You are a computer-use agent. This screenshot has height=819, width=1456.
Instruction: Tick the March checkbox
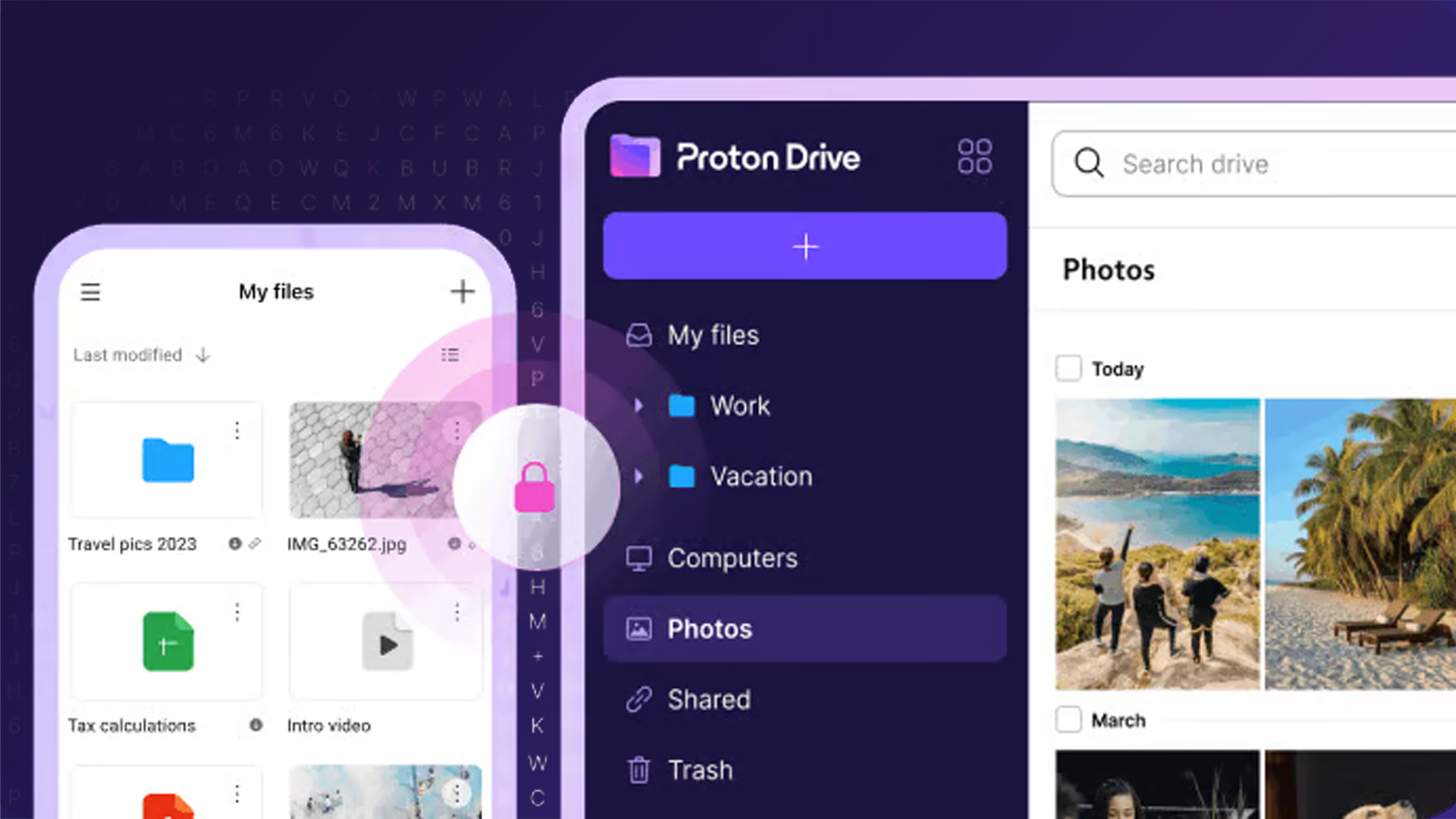[x=1068, y=720]
